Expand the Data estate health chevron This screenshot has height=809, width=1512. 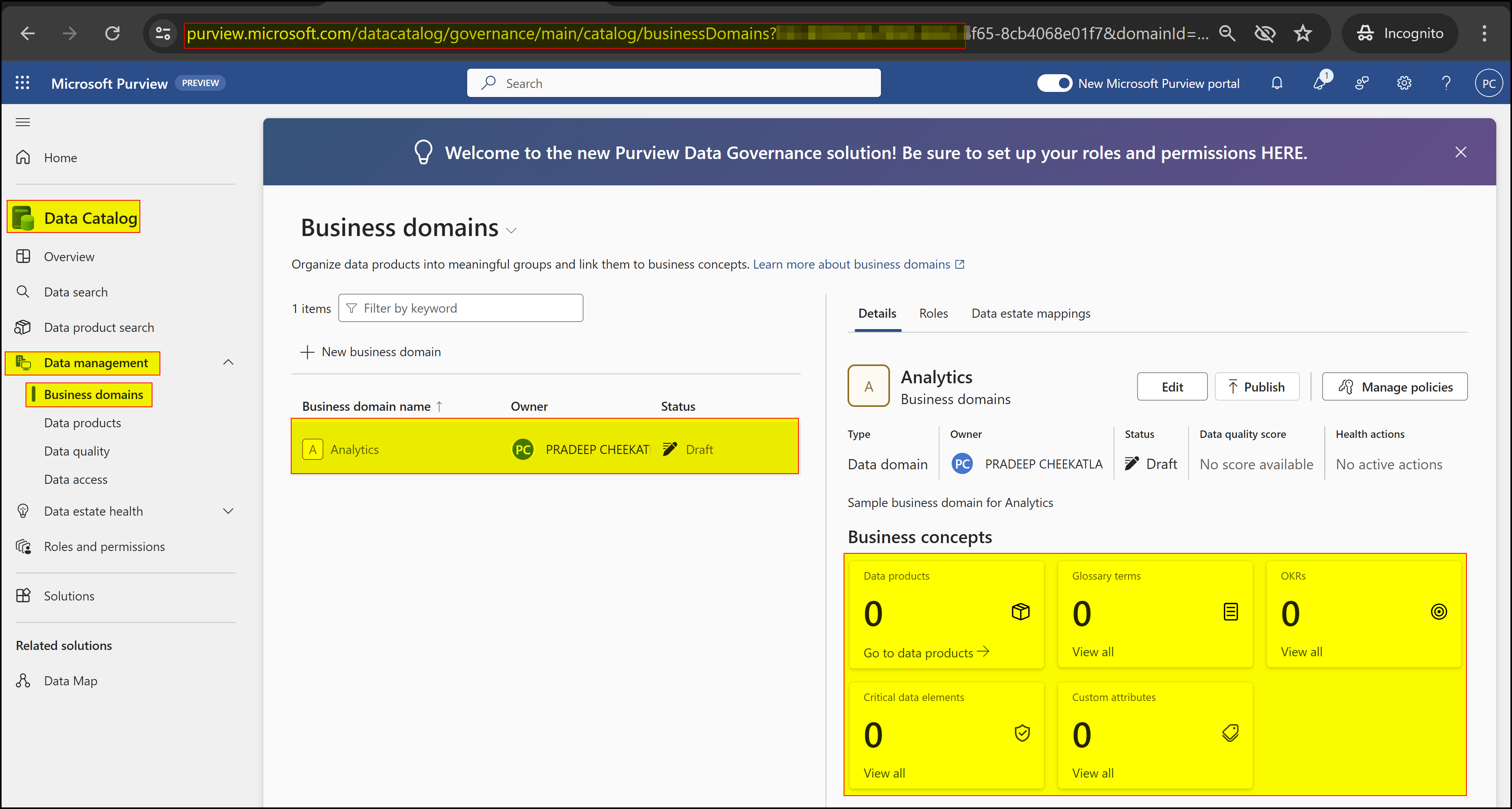(x=228, y=511)
